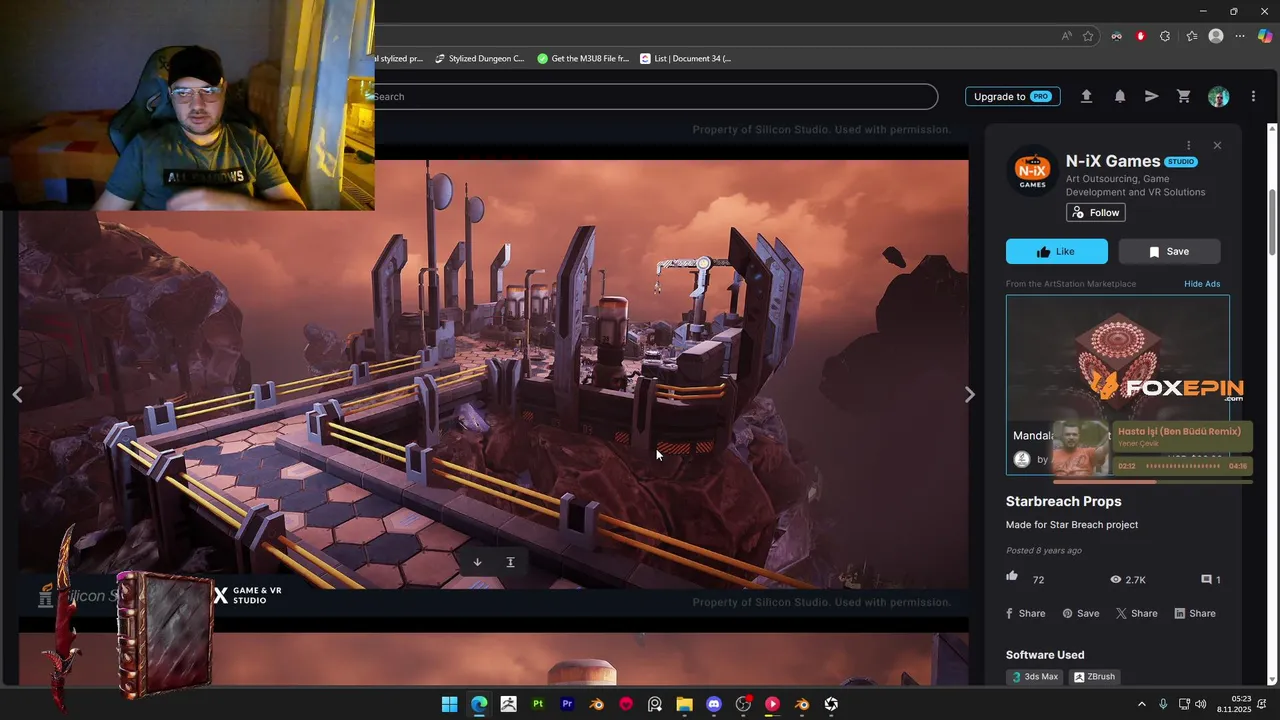The height and width of the screenshot is (720, 1280).
Task: Click the volume icon in tray
Action: [1201, 704]
